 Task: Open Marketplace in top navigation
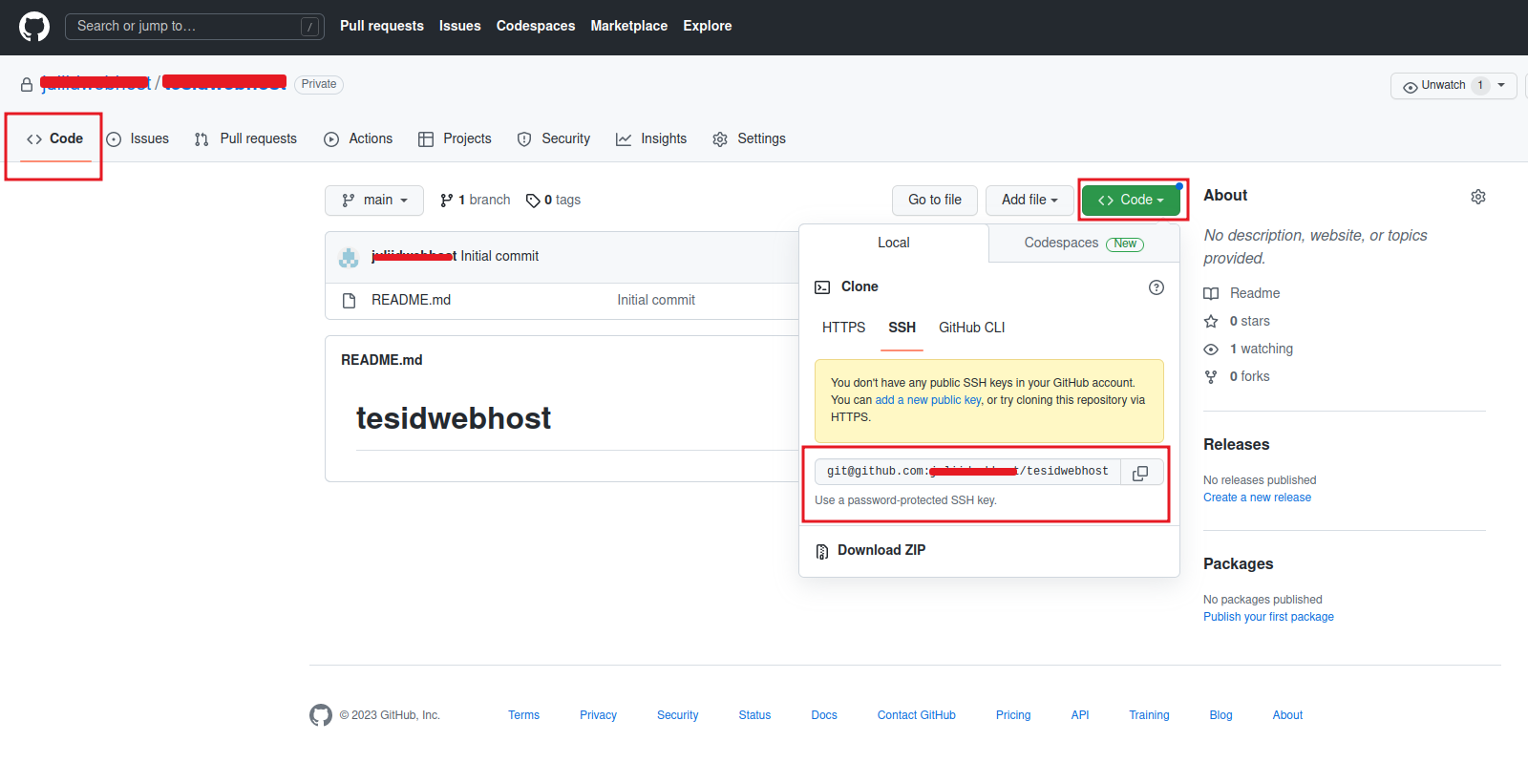(x=629, y=27)
